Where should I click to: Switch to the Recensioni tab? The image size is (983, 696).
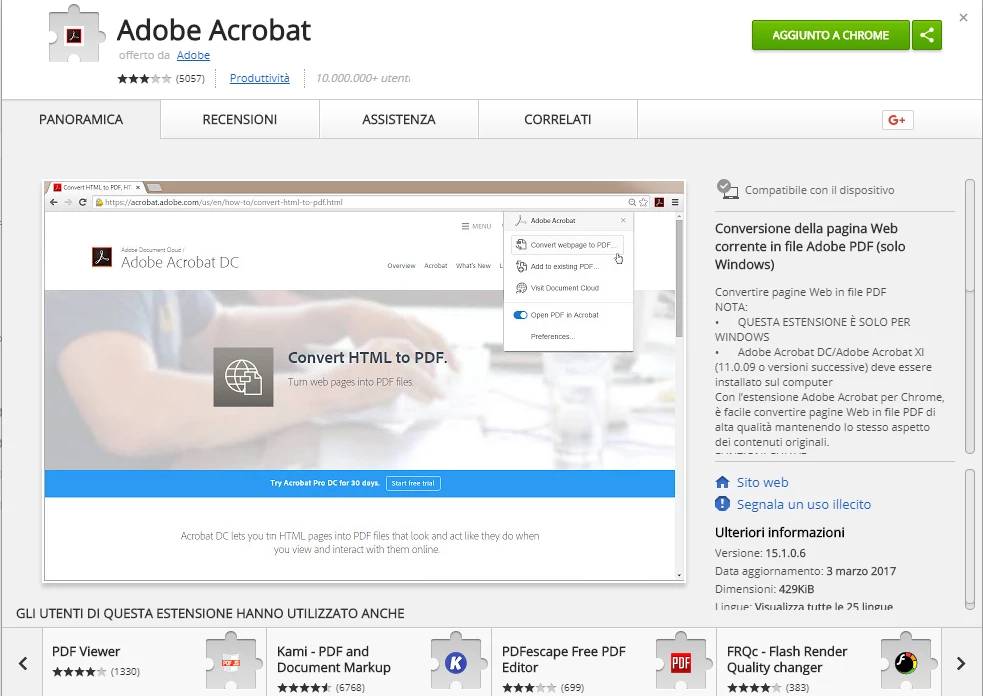[x=239, y=119]
